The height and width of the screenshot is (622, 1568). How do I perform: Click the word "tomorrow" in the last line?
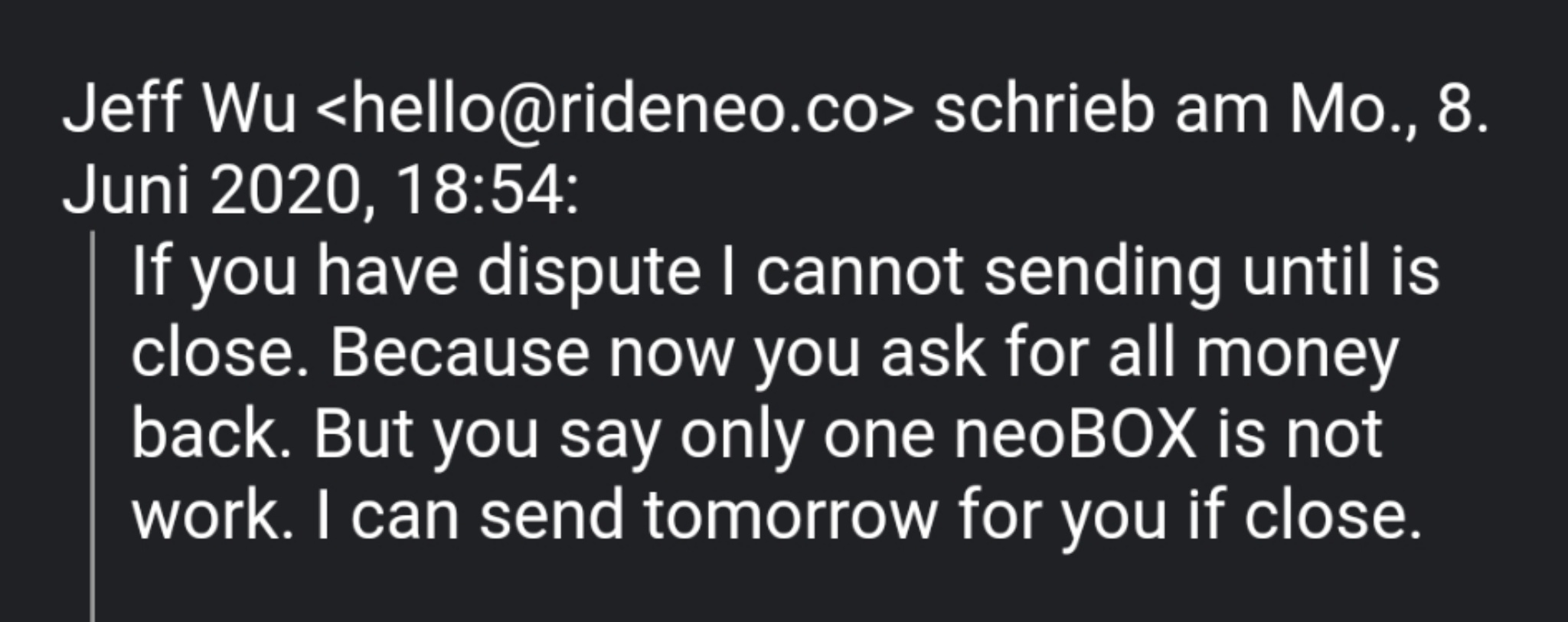pyautogui.click(x=789, y=516)
